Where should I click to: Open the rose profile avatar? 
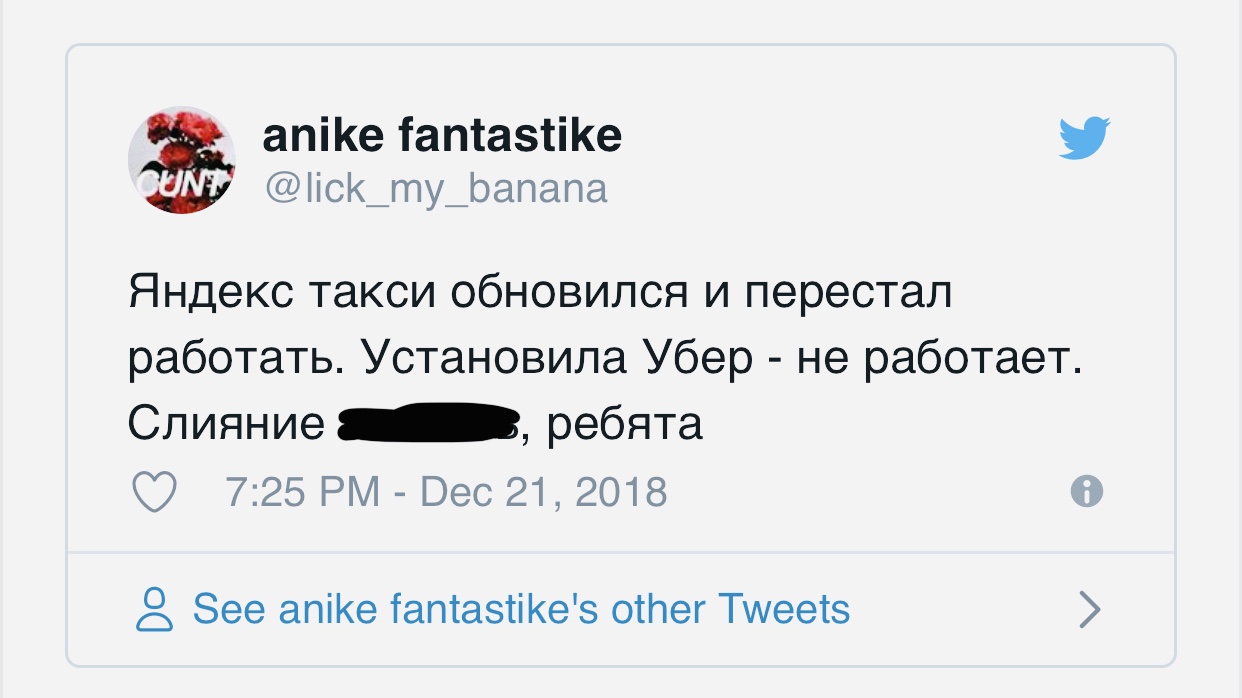[x=182, y=160]
